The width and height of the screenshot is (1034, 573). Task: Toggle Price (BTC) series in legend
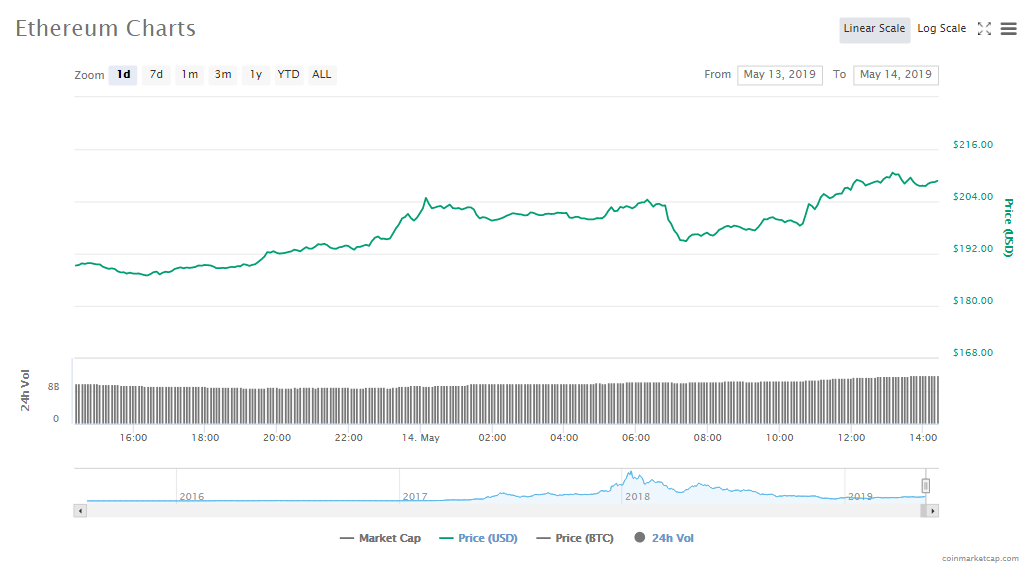click(x=573, y=538)
